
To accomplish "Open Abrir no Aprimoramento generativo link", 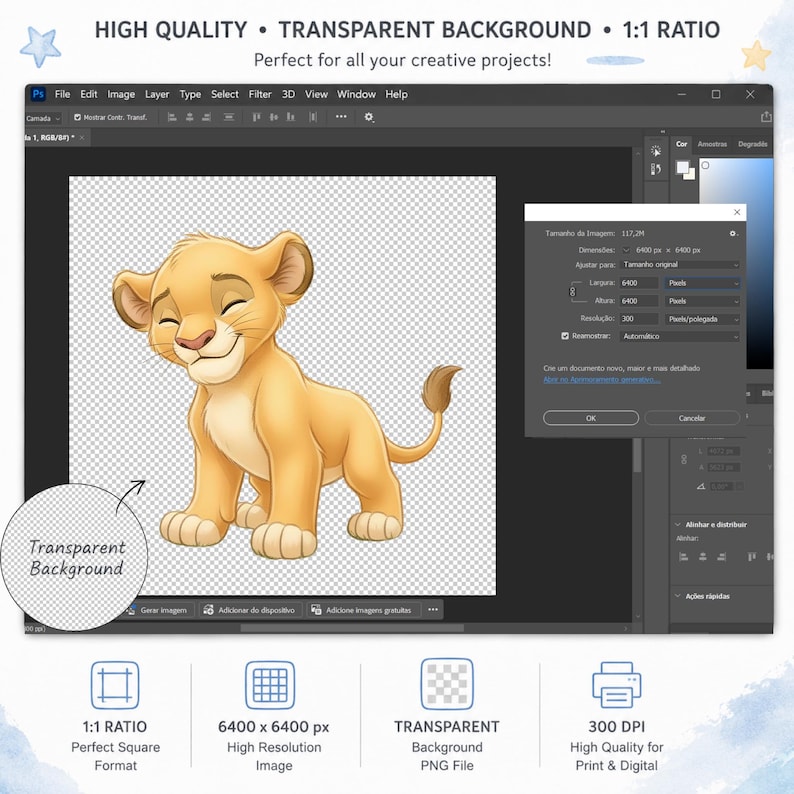I will pyautogui.click(x=602, y=379).
